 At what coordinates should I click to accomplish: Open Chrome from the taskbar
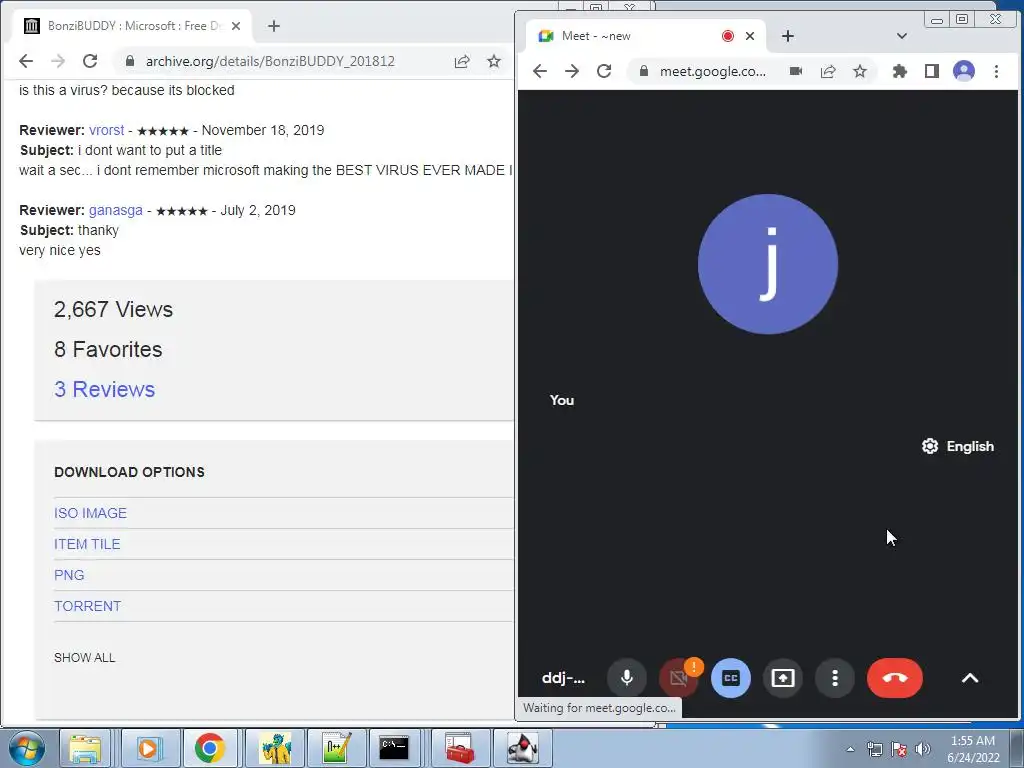coord(209,748)
